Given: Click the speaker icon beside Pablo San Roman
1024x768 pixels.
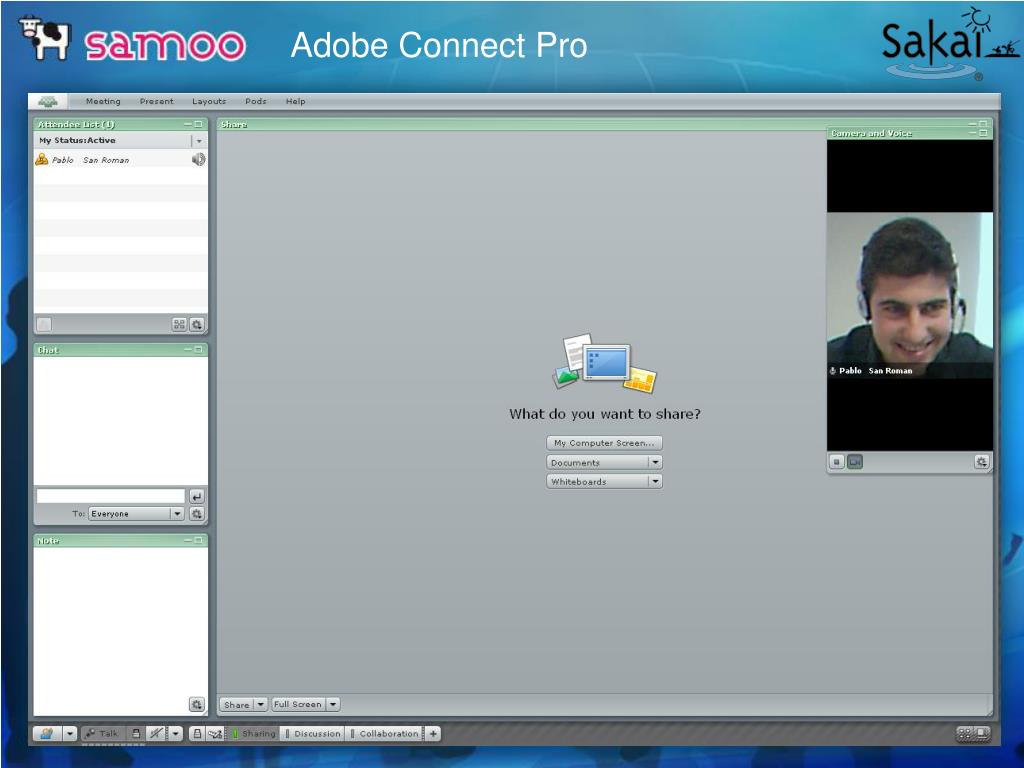Looking at the screenshot, I should 199,159.
